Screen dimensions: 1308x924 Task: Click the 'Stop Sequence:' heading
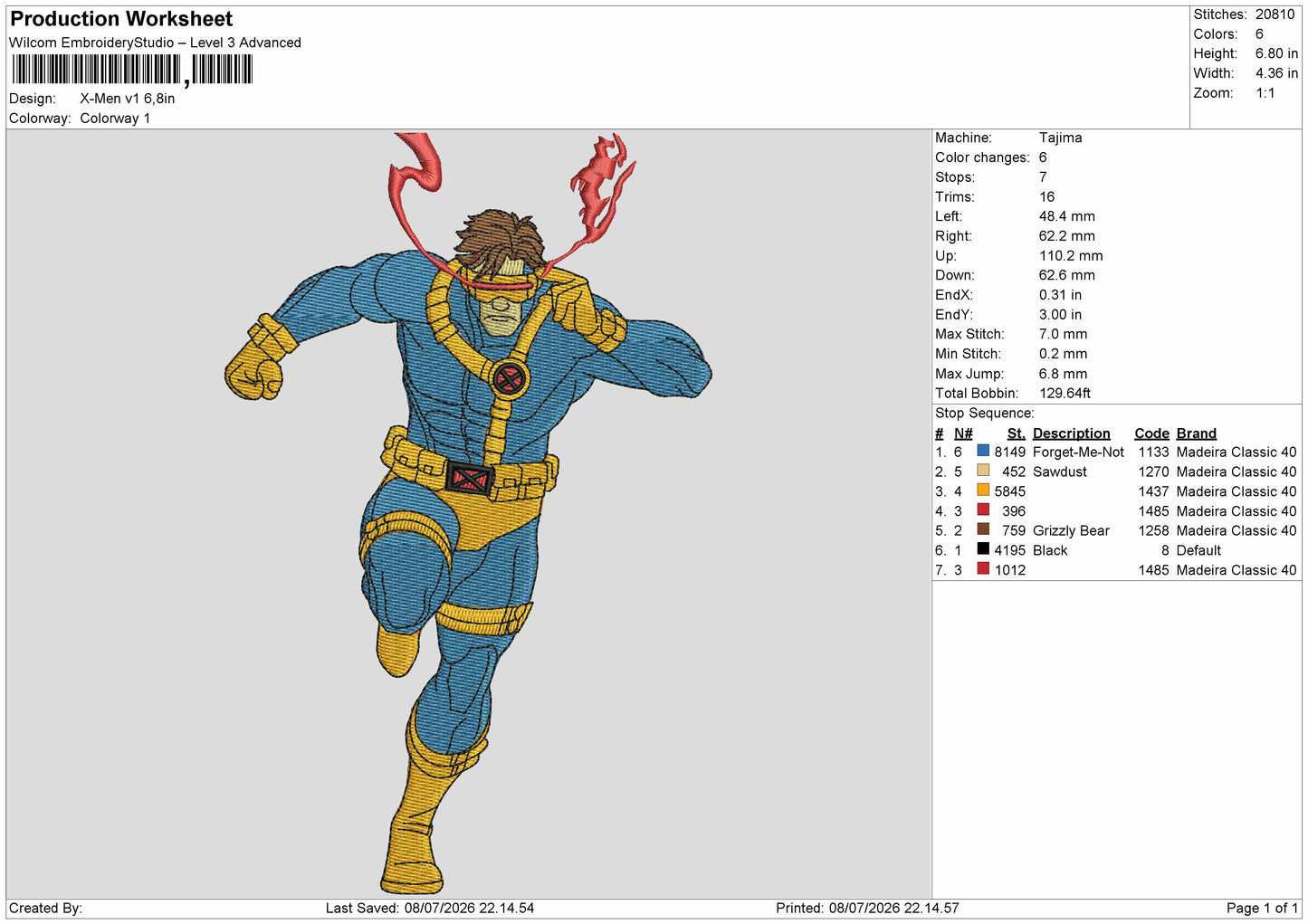(984, 414)
